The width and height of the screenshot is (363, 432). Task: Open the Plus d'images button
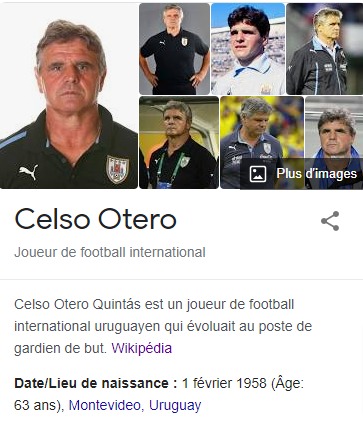point(301,174)
